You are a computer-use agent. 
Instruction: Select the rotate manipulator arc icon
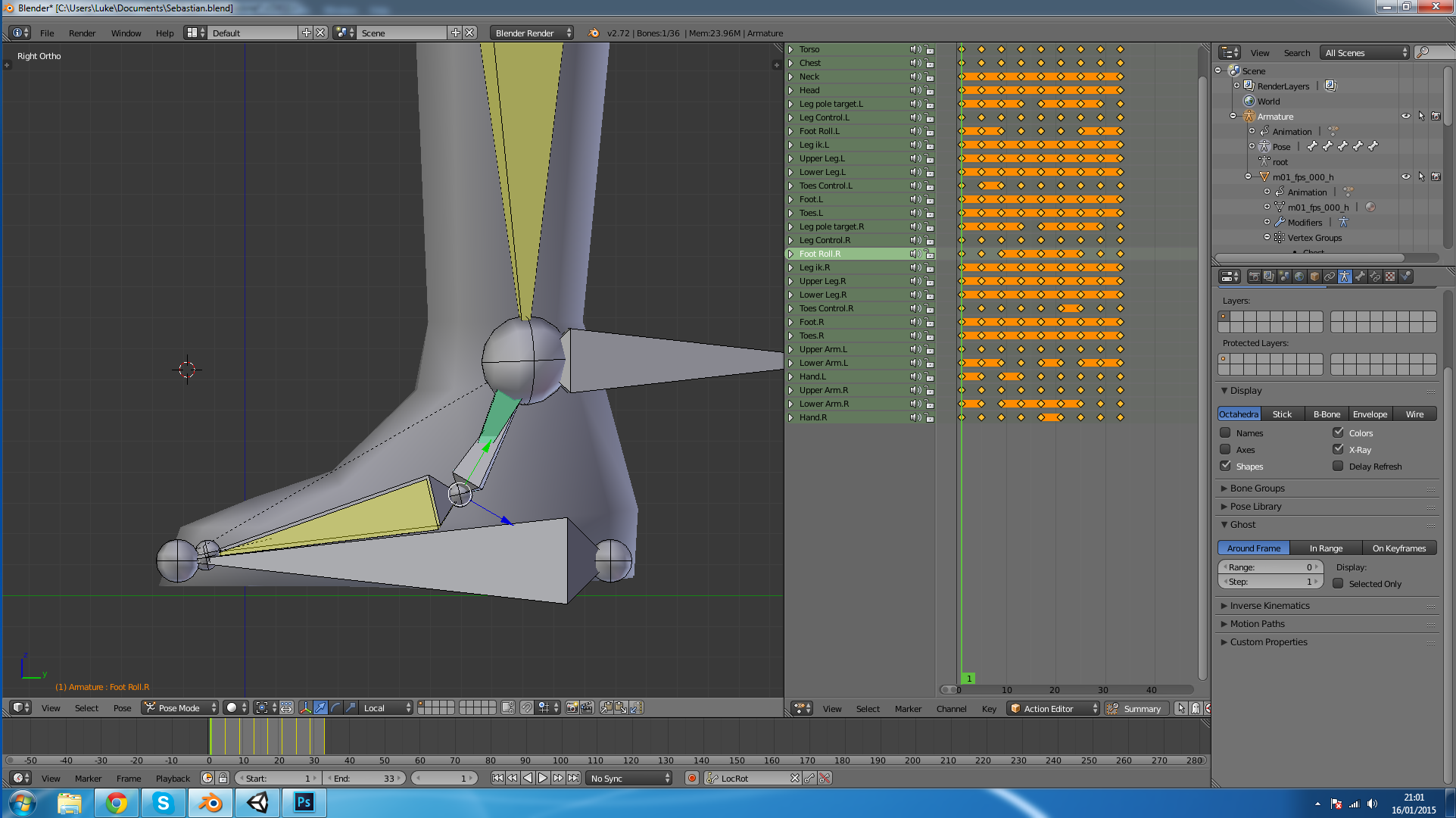tap(335, 707)
